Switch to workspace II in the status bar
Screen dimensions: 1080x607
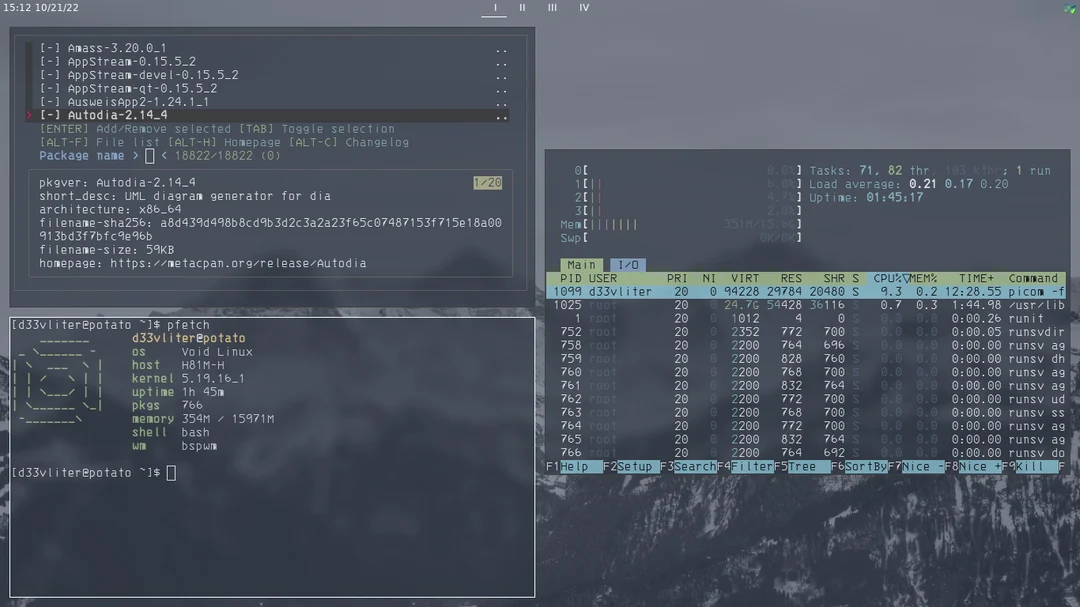[x=521, y=8]
